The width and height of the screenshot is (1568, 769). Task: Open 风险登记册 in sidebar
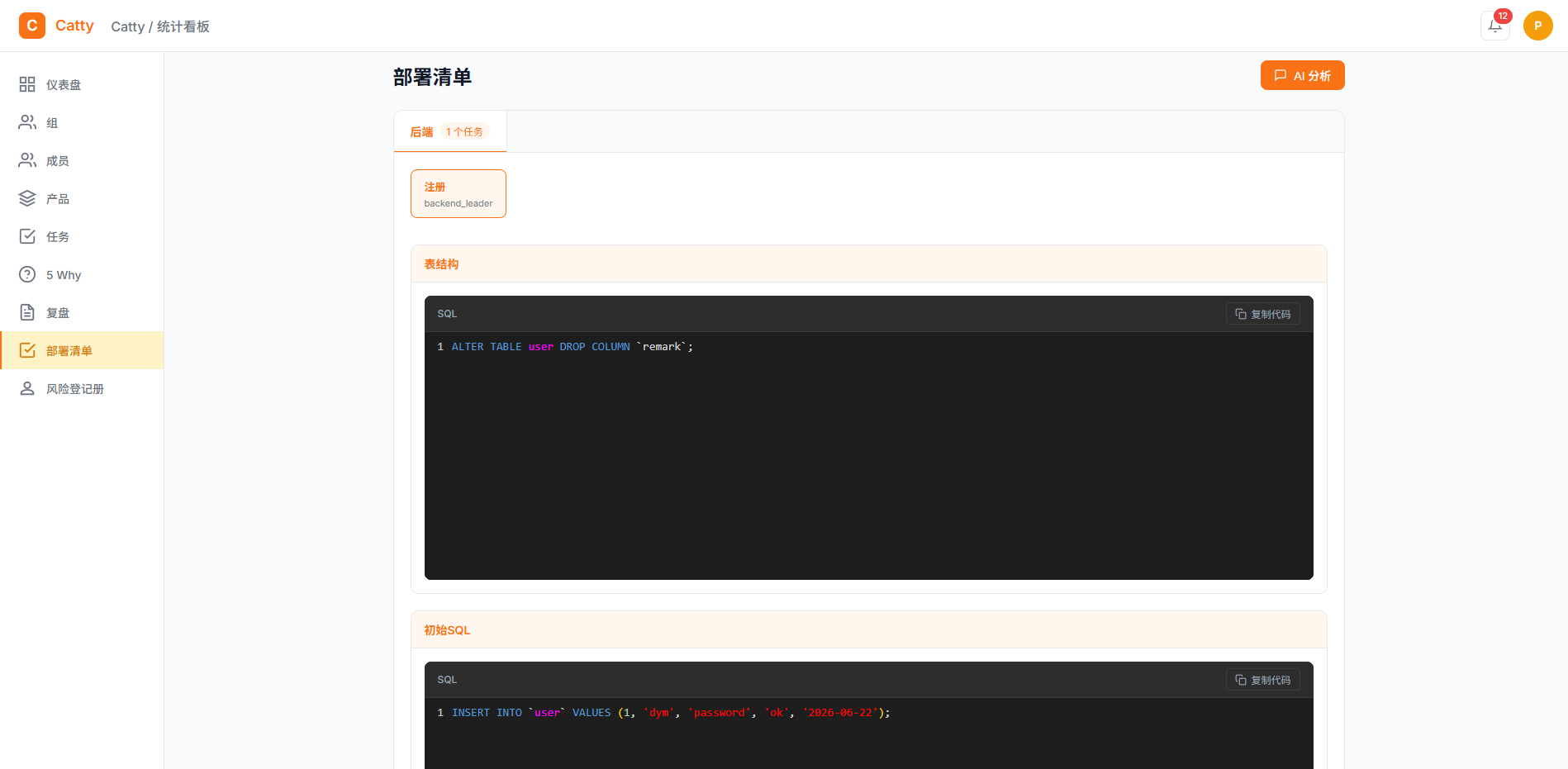point(82,388)
